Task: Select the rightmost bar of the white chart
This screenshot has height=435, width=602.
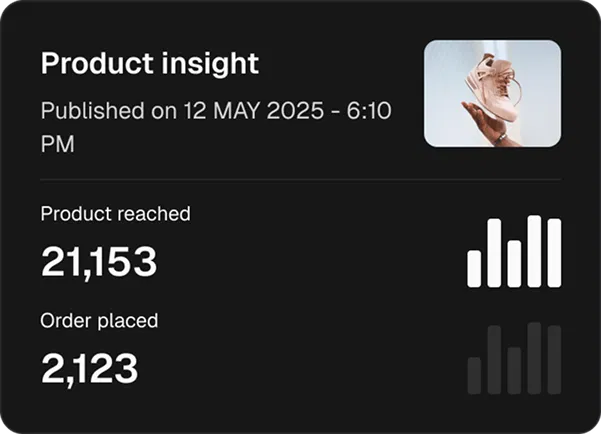Action: [554, 253]
